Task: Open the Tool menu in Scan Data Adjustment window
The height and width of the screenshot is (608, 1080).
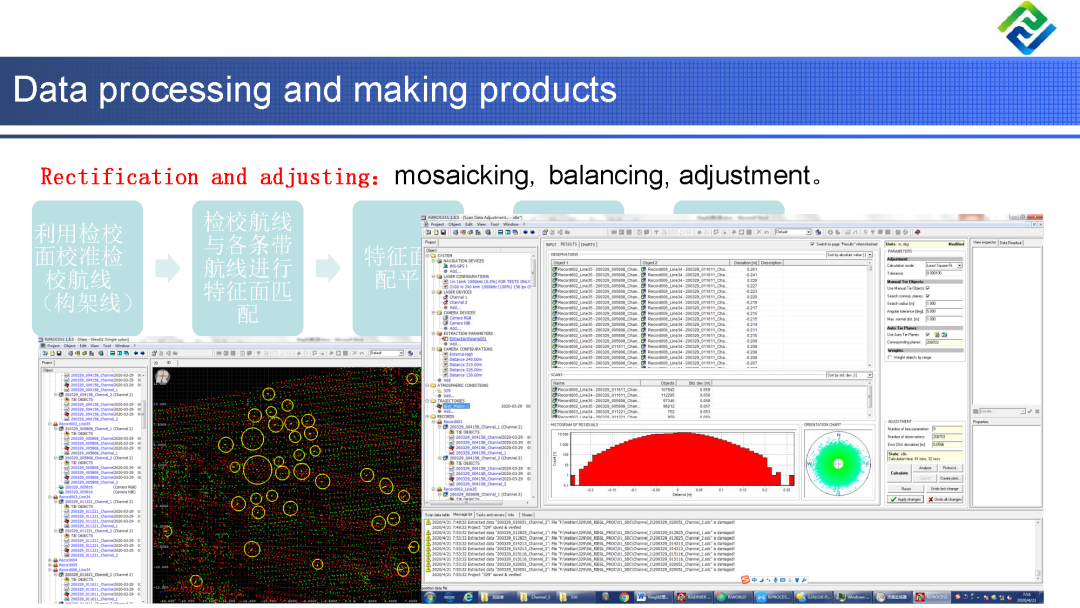Action: pos(495,224)
